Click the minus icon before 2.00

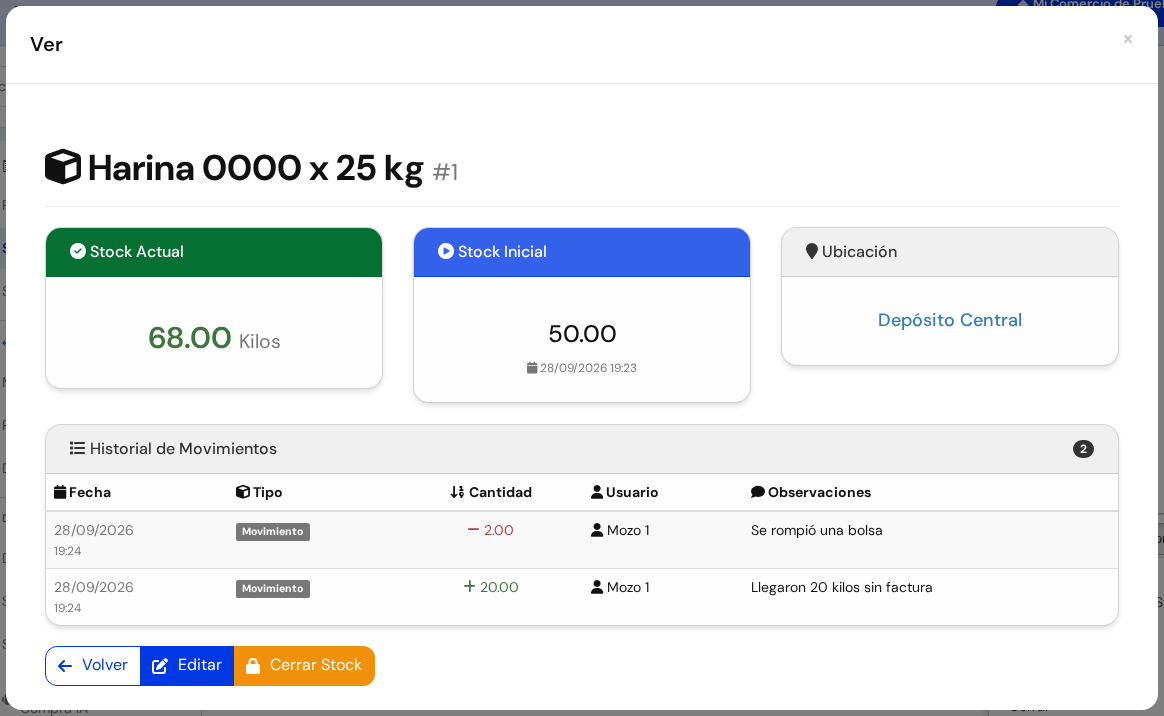tap(473, 530)
